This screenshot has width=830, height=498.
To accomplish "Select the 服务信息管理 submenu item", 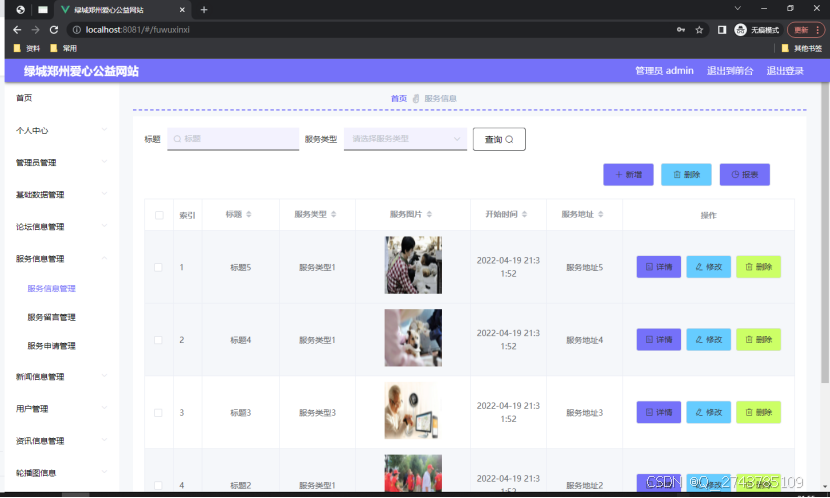I will (51, 288).
